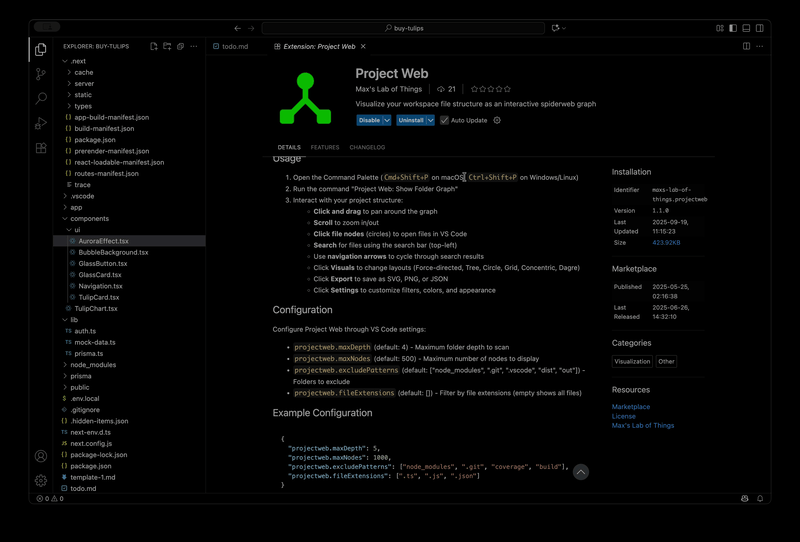Expand the types folder
800x542 pixels.
69,106
